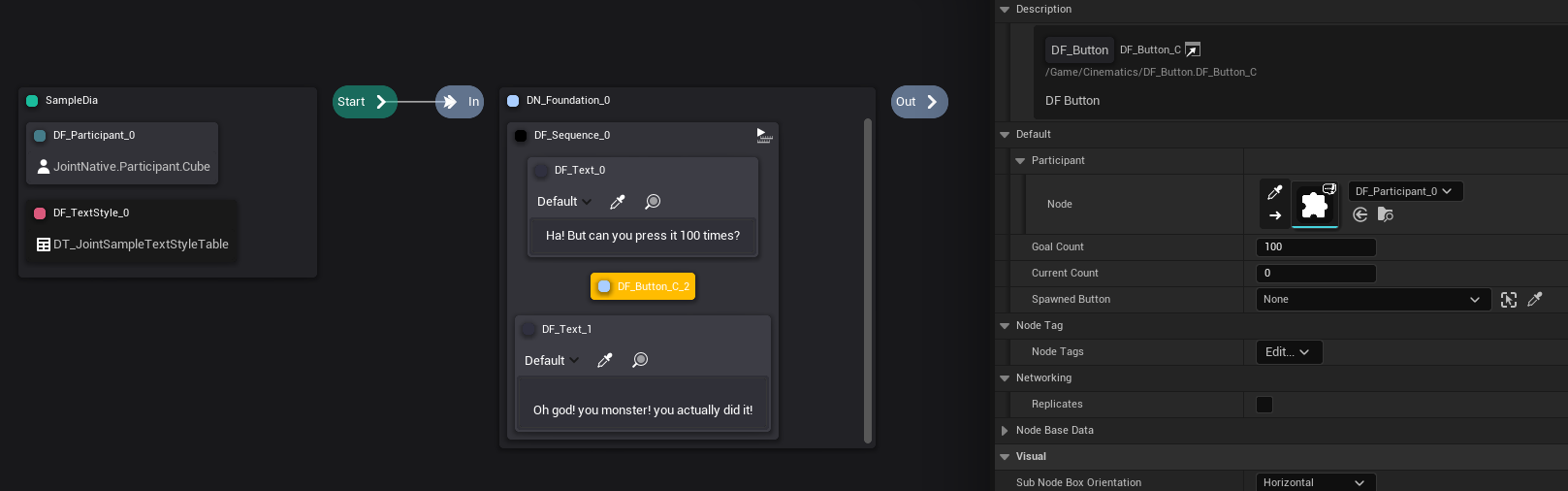
Task: Open the DF_Participant_0 node picker dropdown
Action: tap(1404, 191)
